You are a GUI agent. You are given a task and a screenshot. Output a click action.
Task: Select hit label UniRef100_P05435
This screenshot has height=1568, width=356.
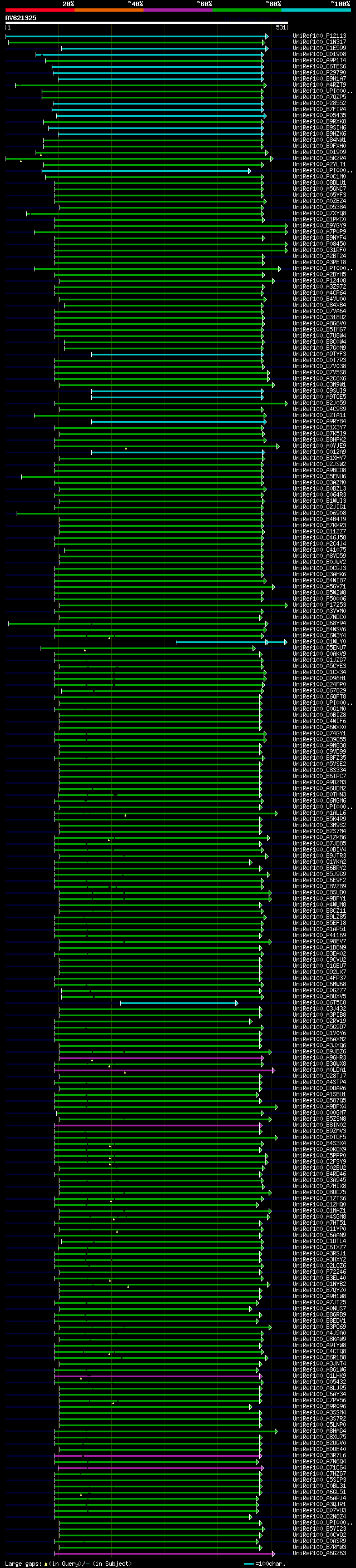point(319,116)
